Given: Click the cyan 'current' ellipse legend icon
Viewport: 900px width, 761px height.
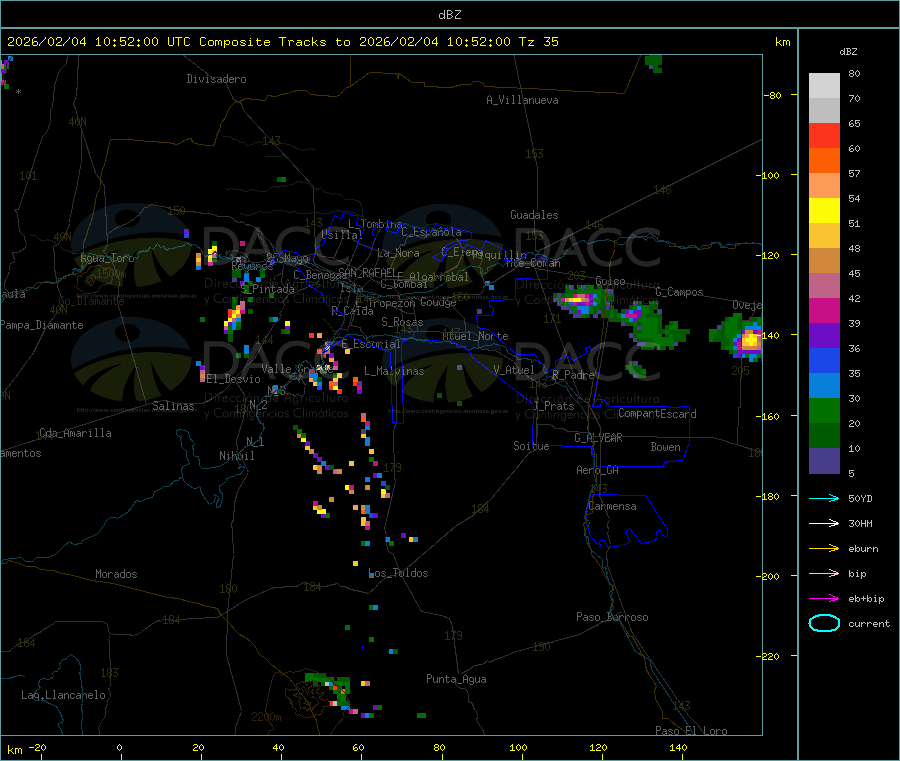Looking at the screenshot, I should pos(824,623).
